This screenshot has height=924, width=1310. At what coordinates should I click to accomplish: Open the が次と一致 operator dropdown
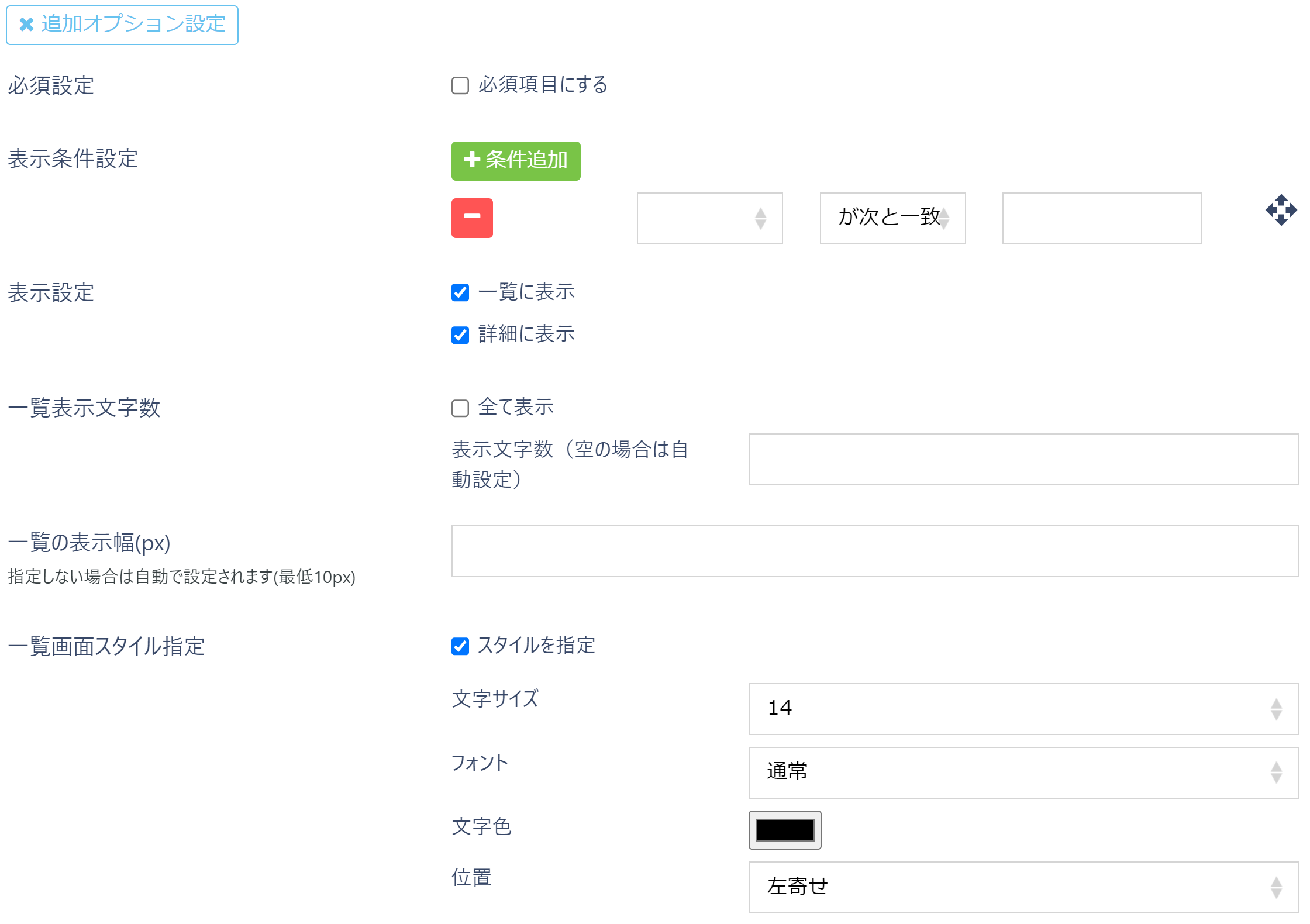[x=892, y=218]
